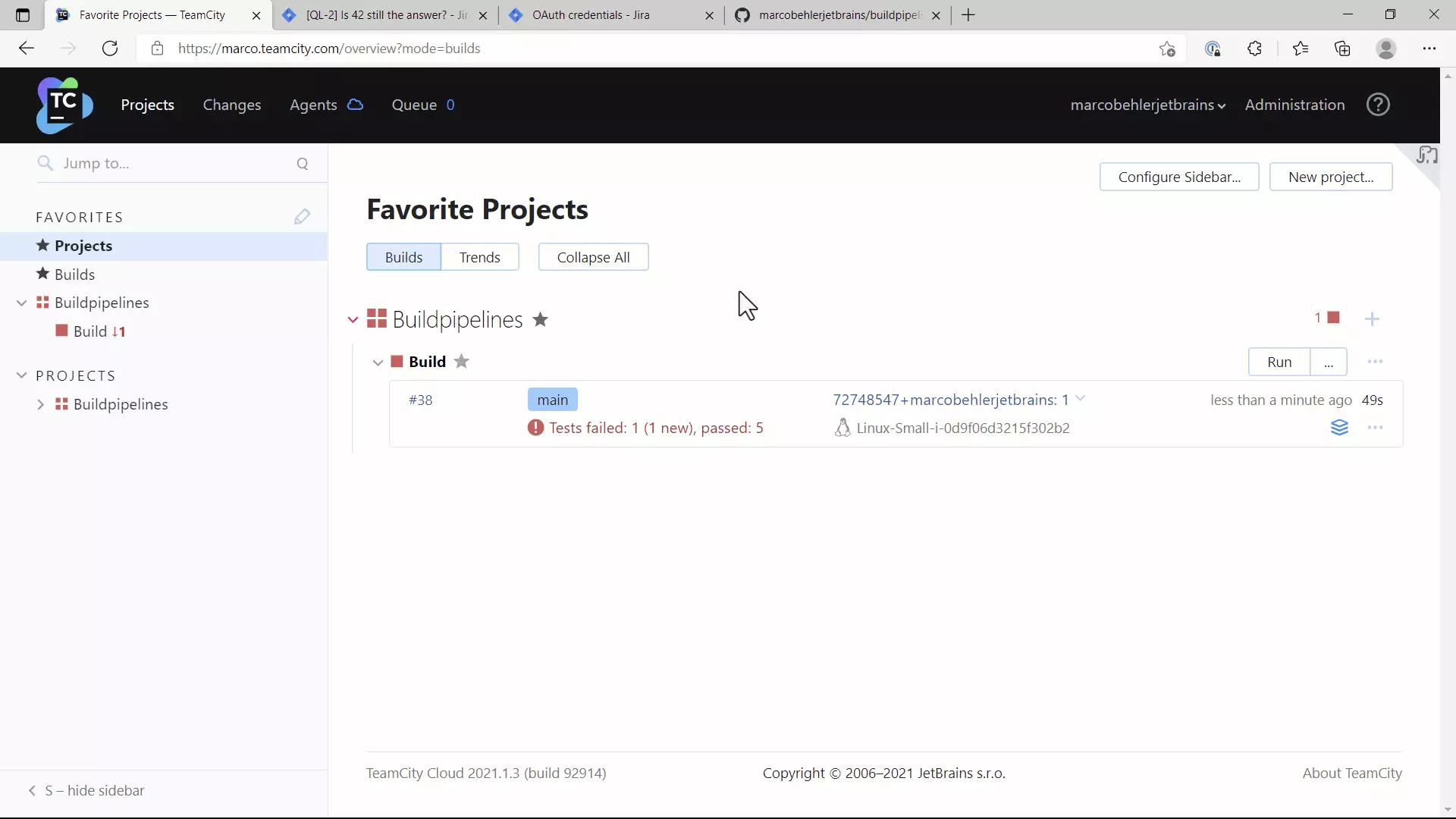
Task: Collapse the Build configuration chevron
Action: 378,362
